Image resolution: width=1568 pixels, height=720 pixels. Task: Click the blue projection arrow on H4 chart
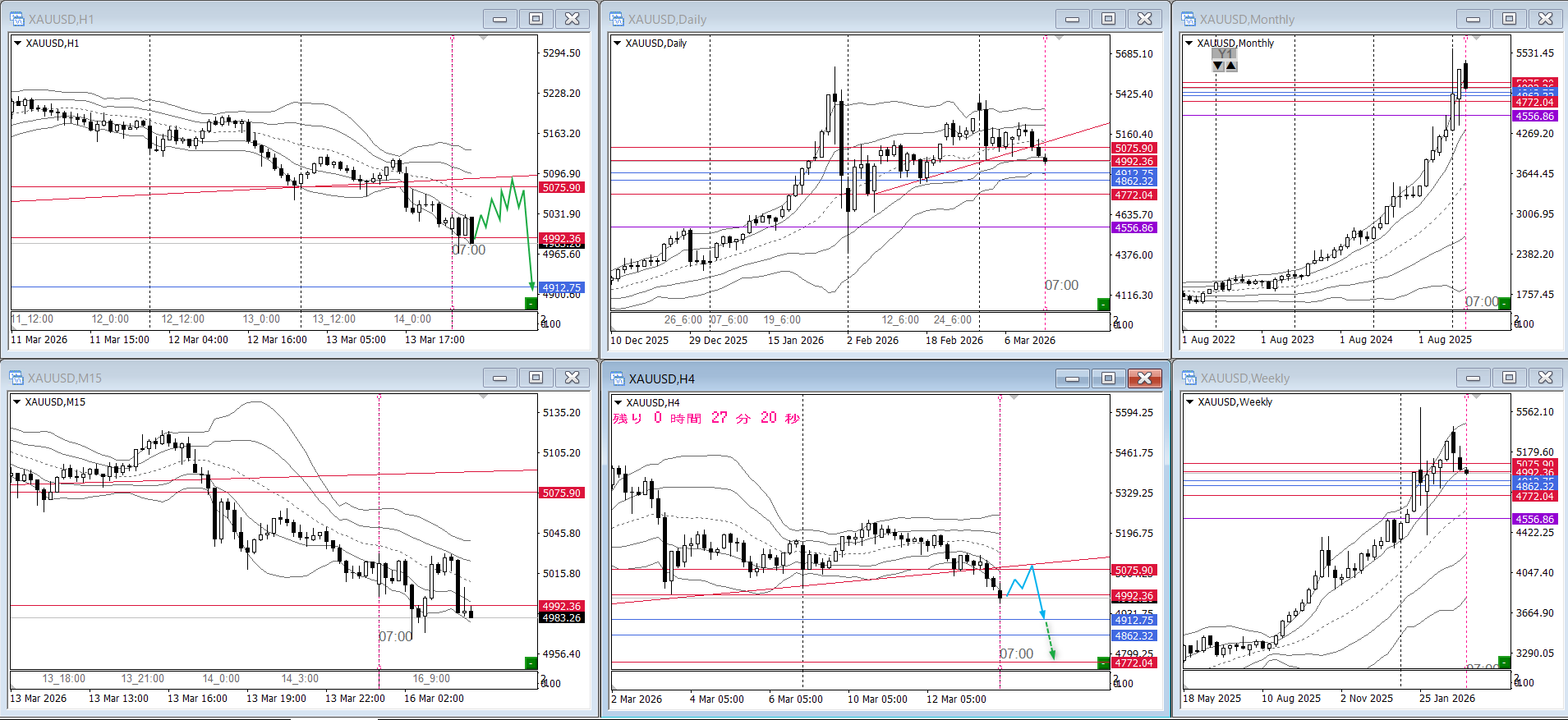click(1042, 612)
